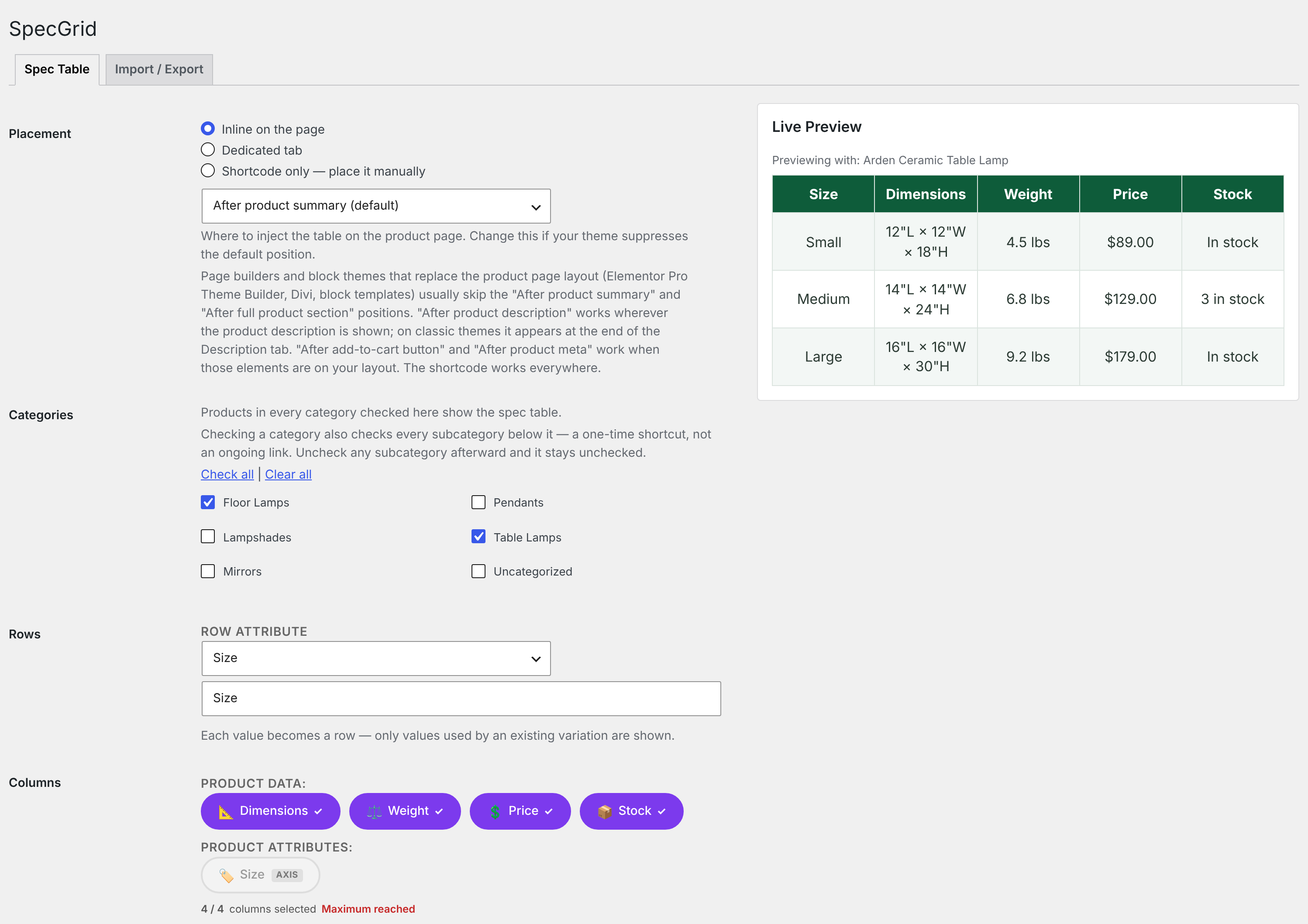Screen dimensions: 1308x924
Task: Uncheck the Table Lamps category
Action: [478, 537]
